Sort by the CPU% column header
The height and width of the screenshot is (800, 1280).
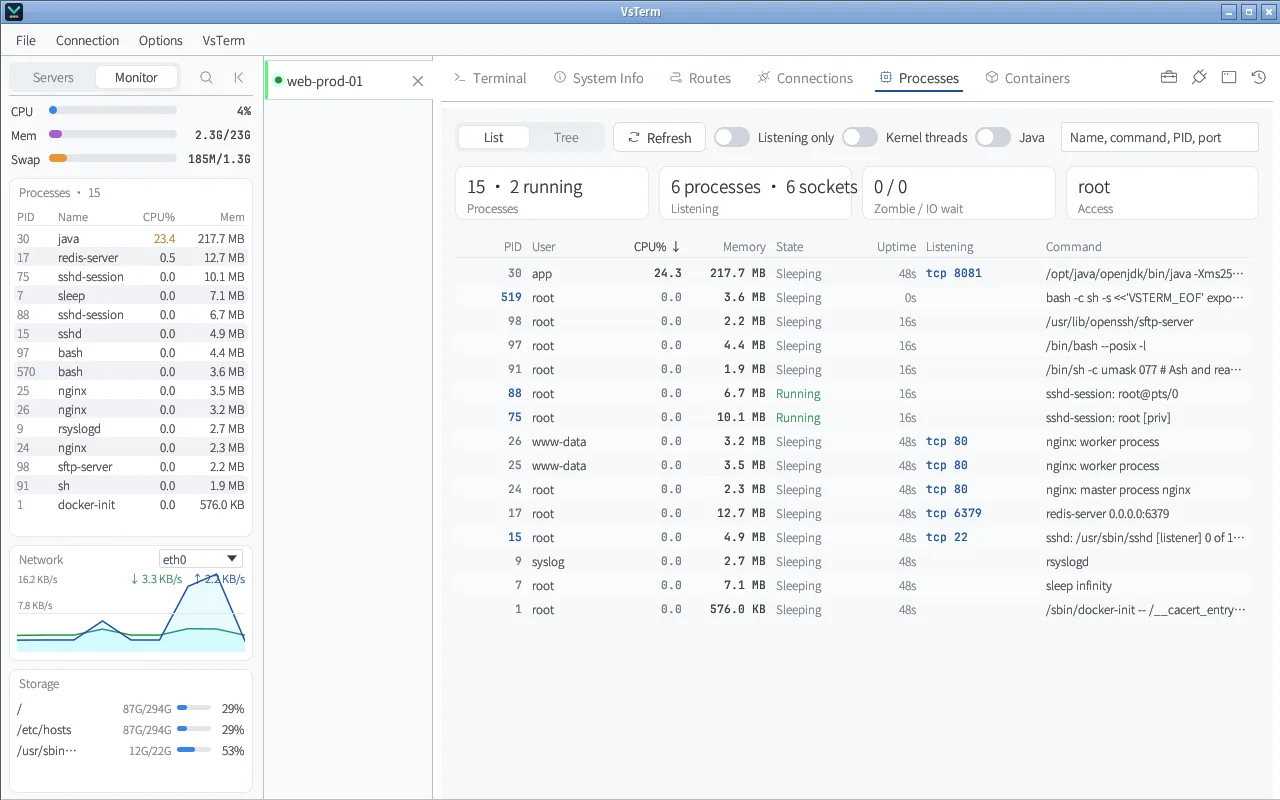click(657, 247)
